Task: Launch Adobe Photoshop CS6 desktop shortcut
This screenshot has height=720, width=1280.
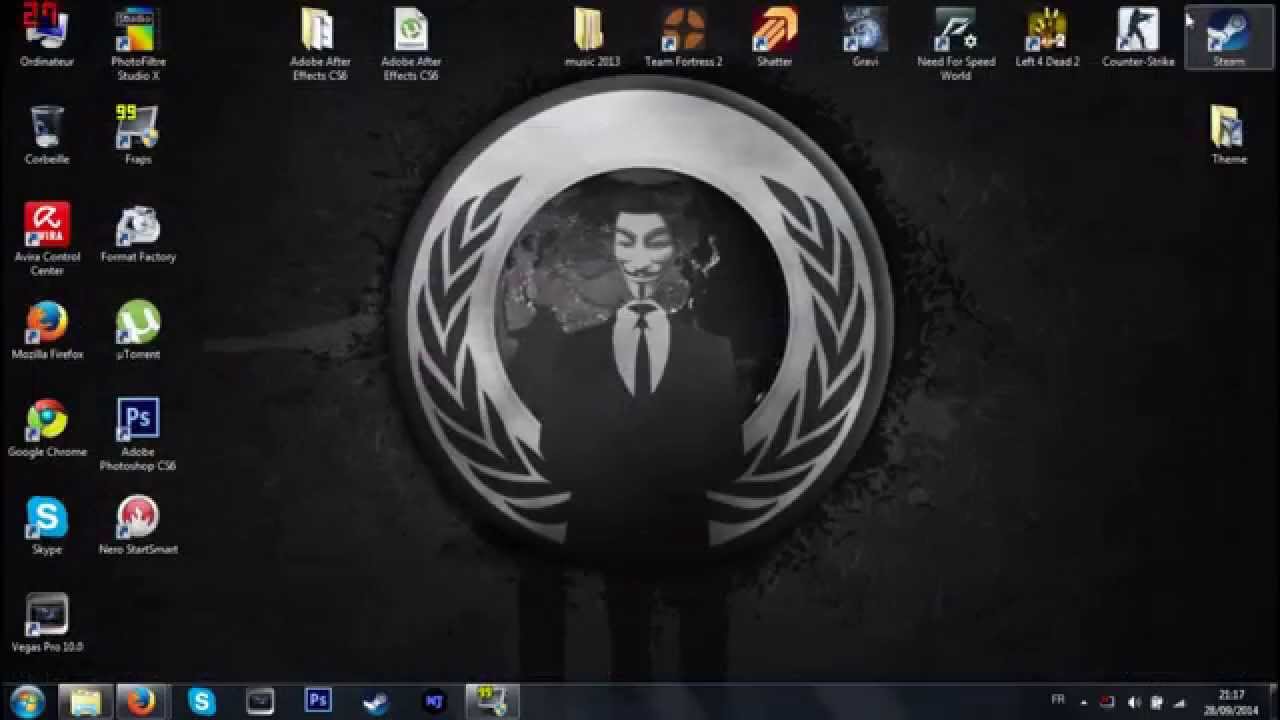Action: (x=138, y=434)
